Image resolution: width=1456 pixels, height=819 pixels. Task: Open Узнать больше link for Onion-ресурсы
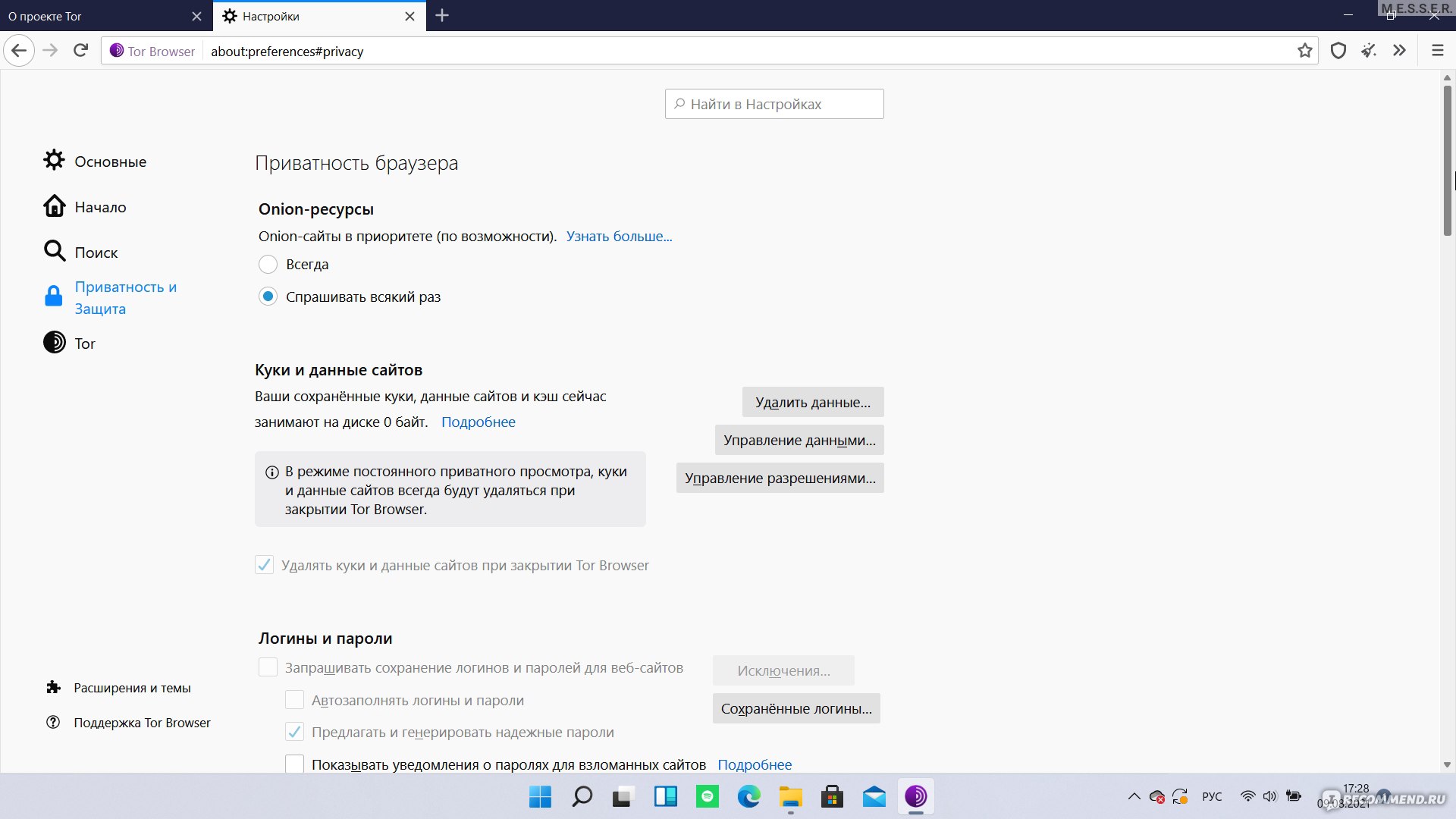[x=618, y=235]
